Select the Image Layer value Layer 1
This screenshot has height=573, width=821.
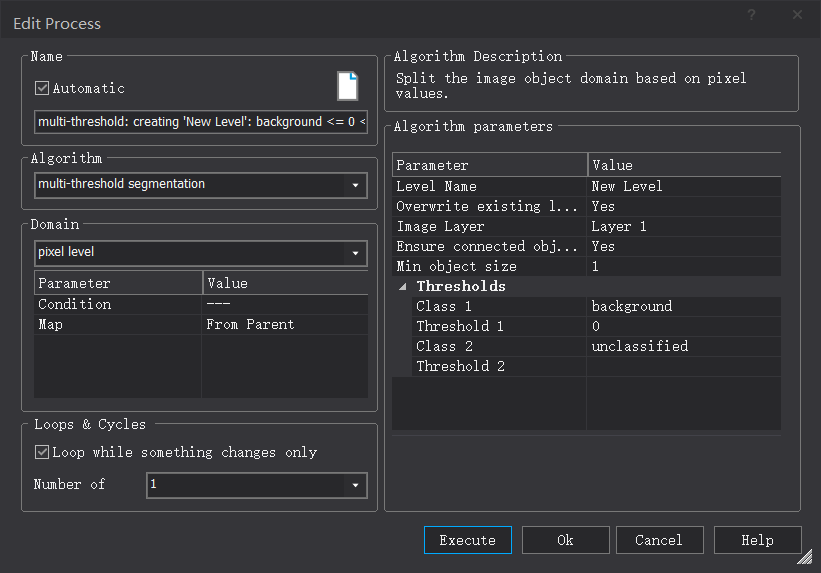tap(683, 226)
